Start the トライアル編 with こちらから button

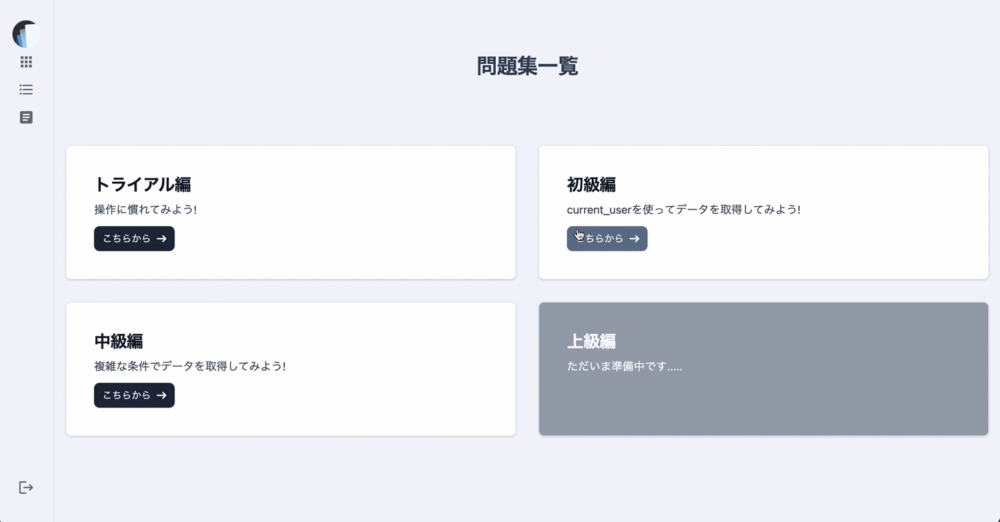(x=134, y=239)
